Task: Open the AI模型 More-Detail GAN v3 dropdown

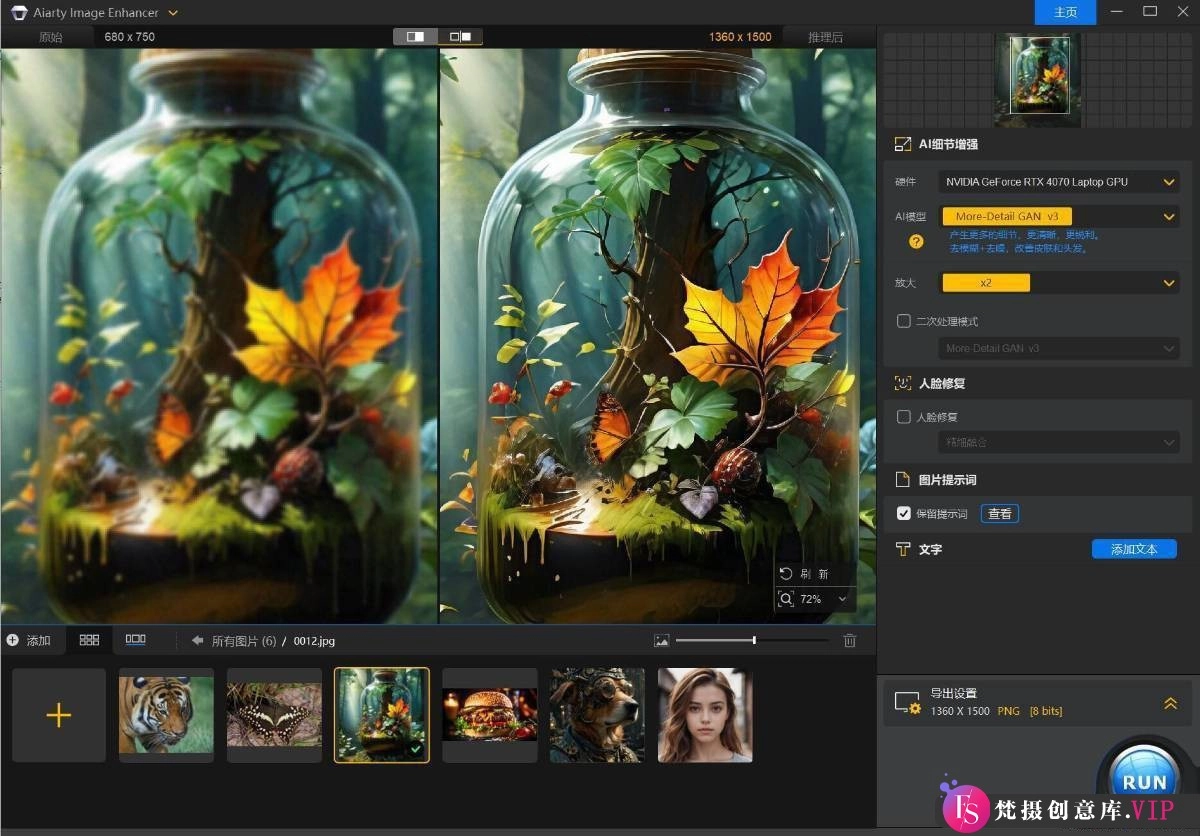Action: coord(1060,216)
